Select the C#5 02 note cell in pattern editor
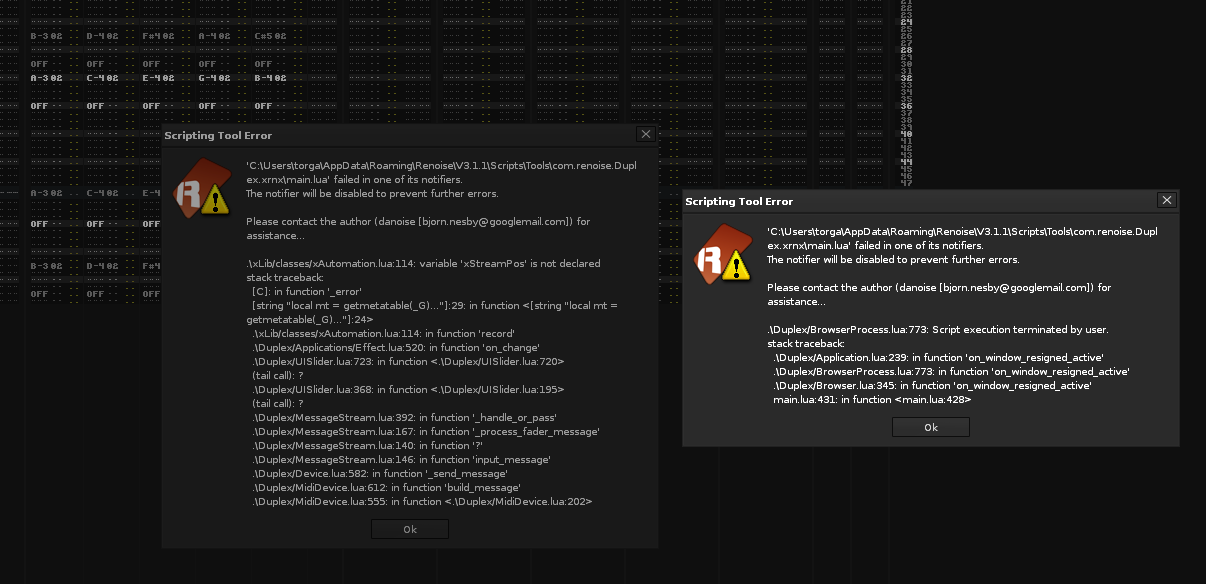Image resolution: width=1206 pixels, height=584 pixels. [270, 36]
